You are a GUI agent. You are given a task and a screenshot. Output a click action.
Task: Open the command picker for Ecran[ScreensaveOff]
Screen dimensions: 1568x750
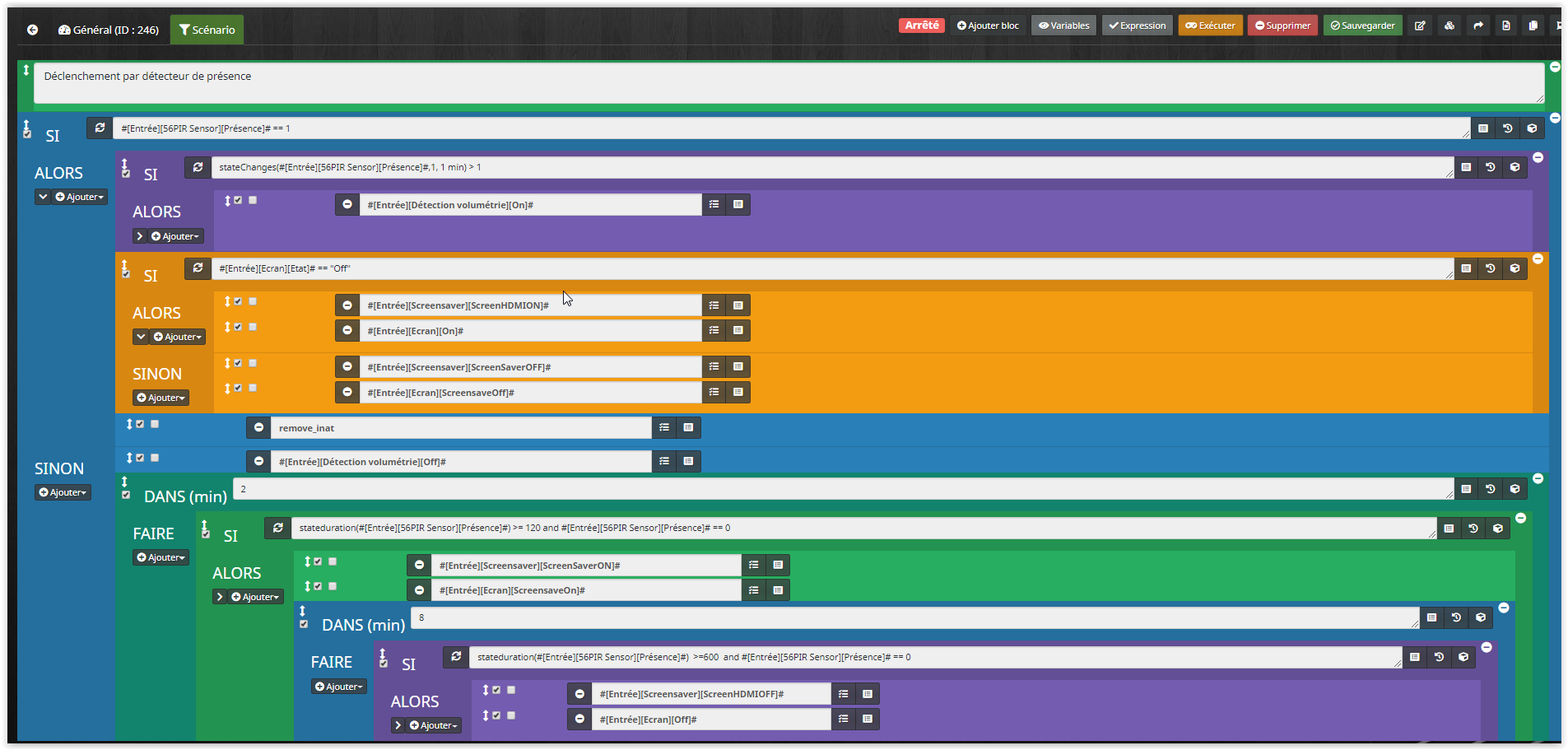[x=714, y=392]
